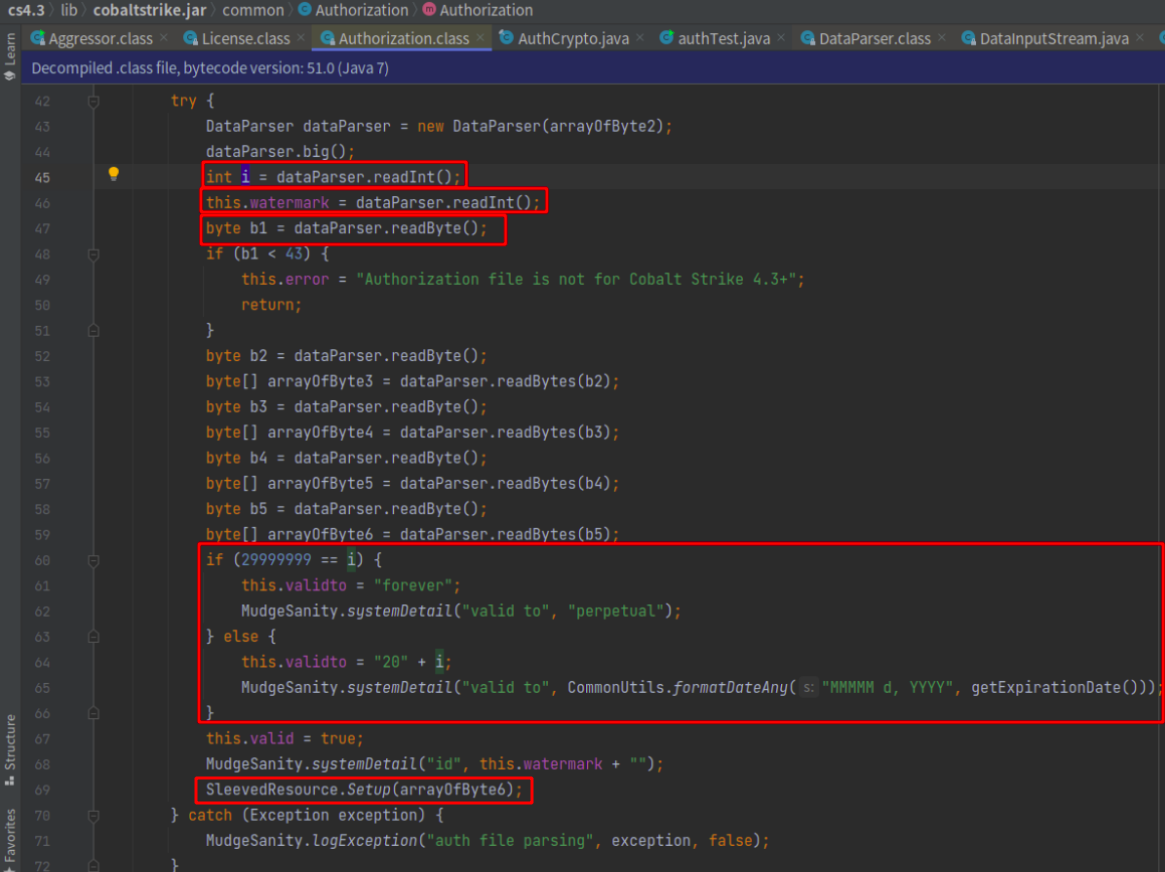Image resolution: width=1165 pixels, height=872 pixels.
Task: Click the number 29999999 on line 60
Action: click(276, 559)
